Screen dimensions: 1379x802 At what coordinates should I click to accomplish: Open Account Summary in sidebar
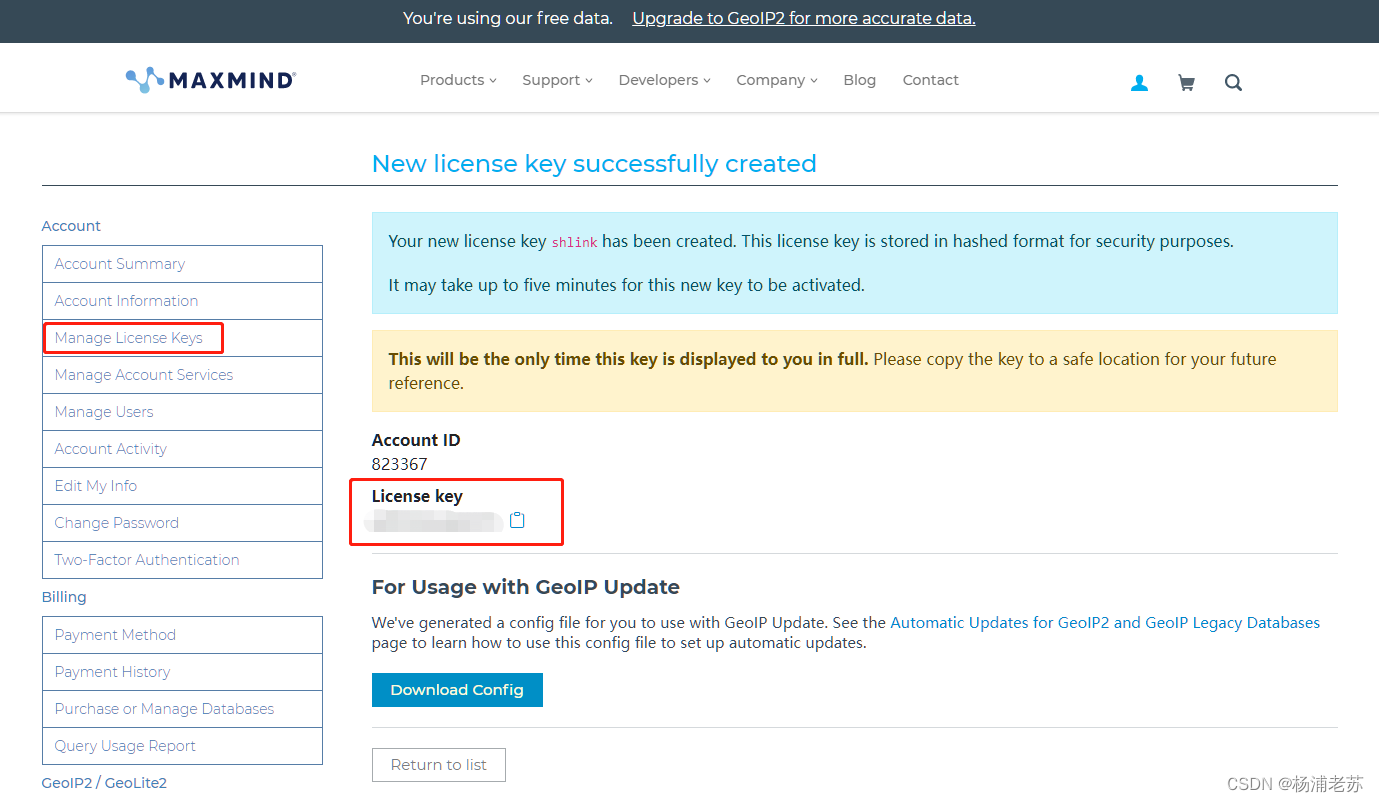coord(182,264)
